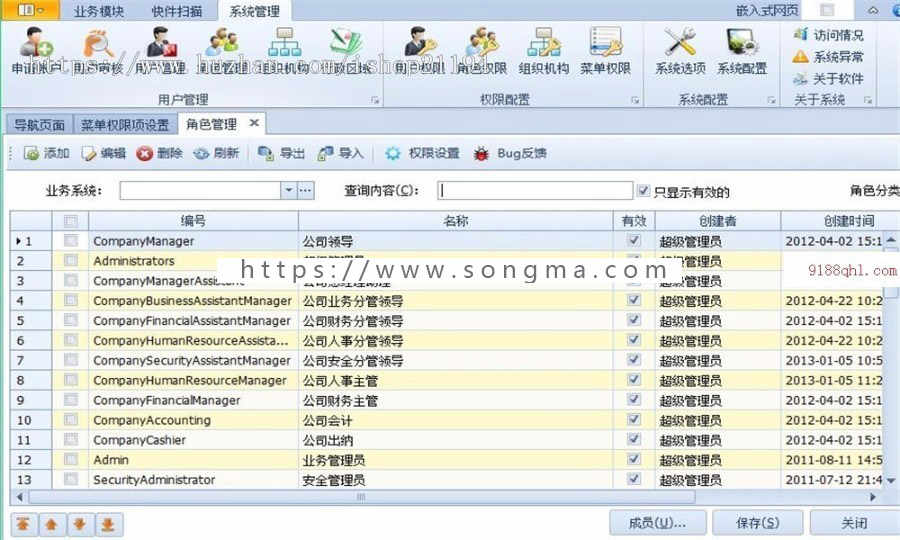Viewport: 900px width, 540px height.
Task: Click the grid scroll down arrow
Action: [891, 480]
